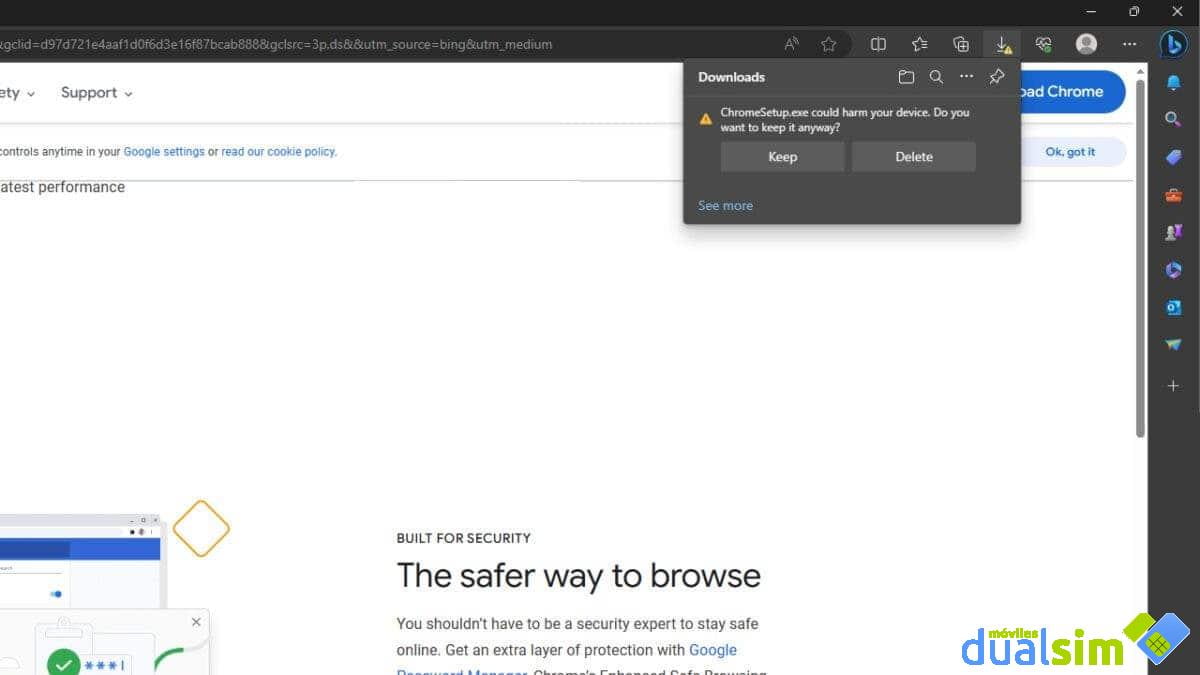Open the sidebar Games chess icon
This screenshot has height=675, width=1200.
[1173, 232]
